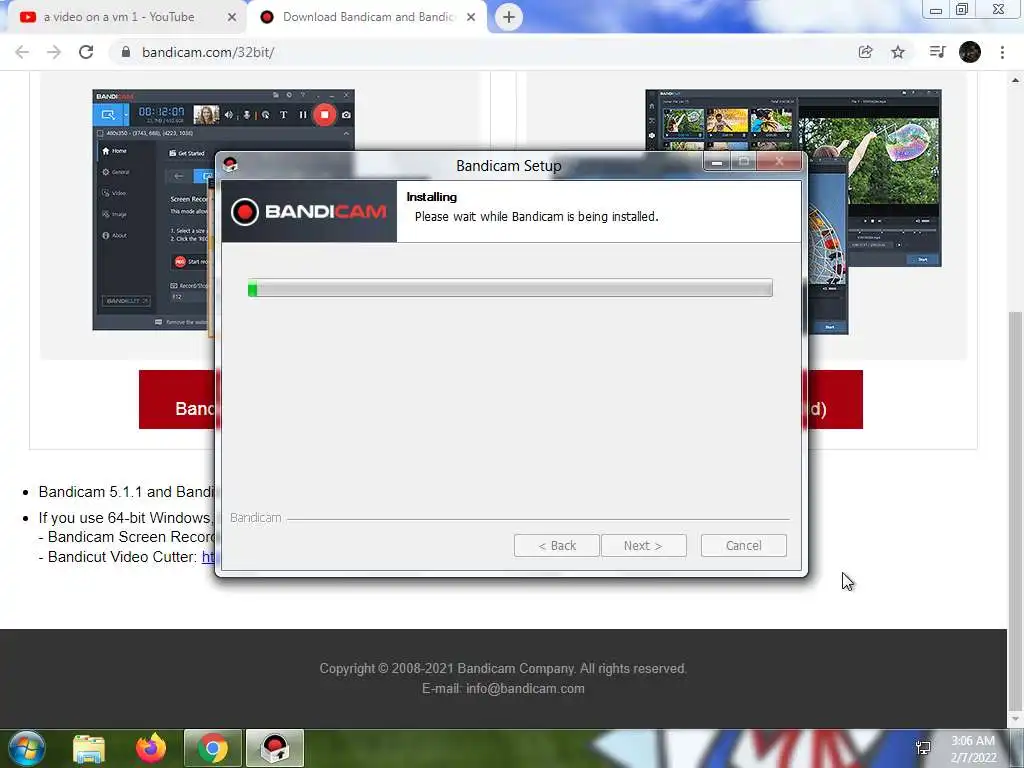Click the Copyright 2008-2021 Bandicam Company text
1024x768 pixels.
pos(503,668)
